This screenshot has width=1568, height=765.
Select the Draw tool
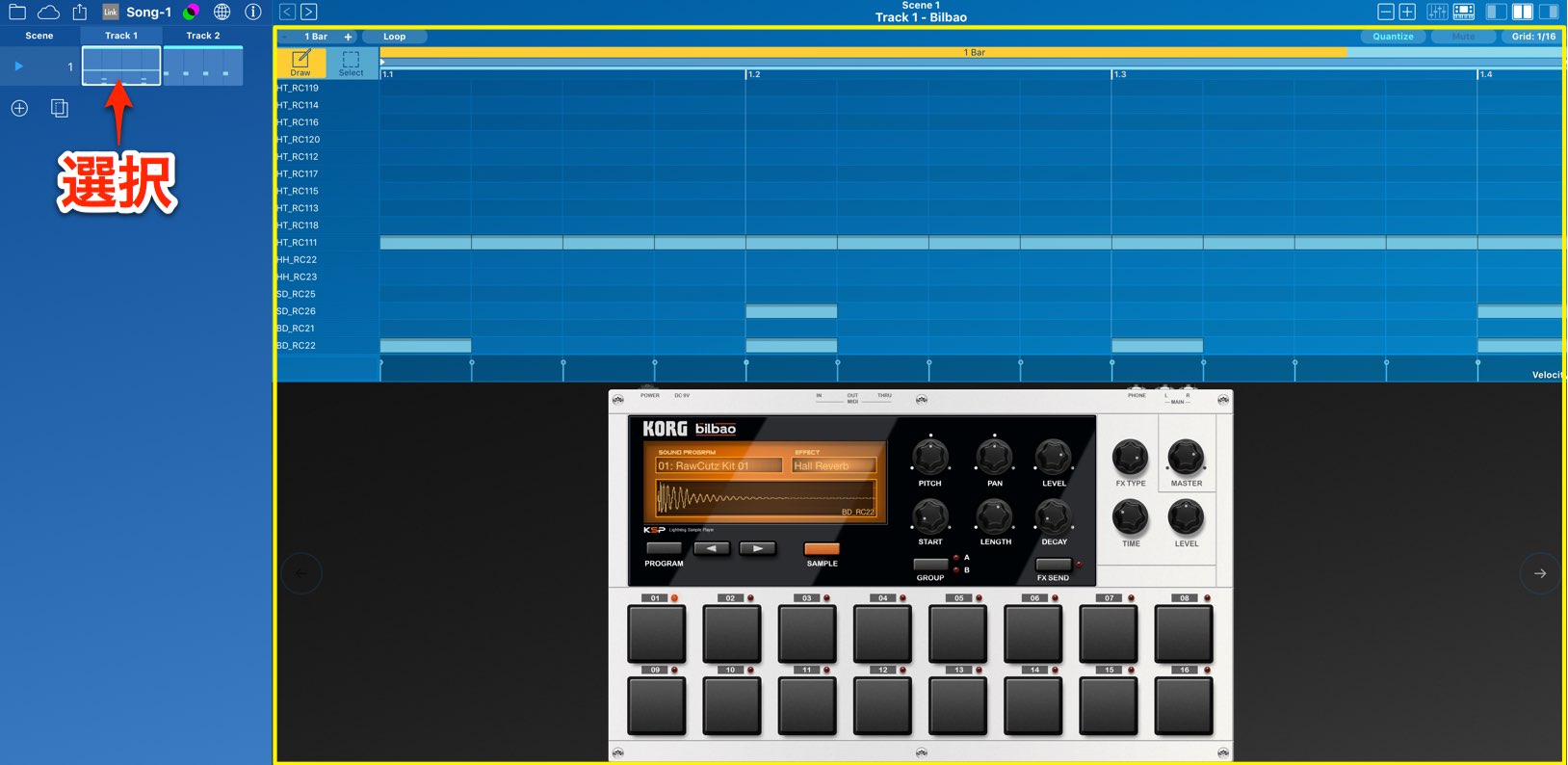301,63
